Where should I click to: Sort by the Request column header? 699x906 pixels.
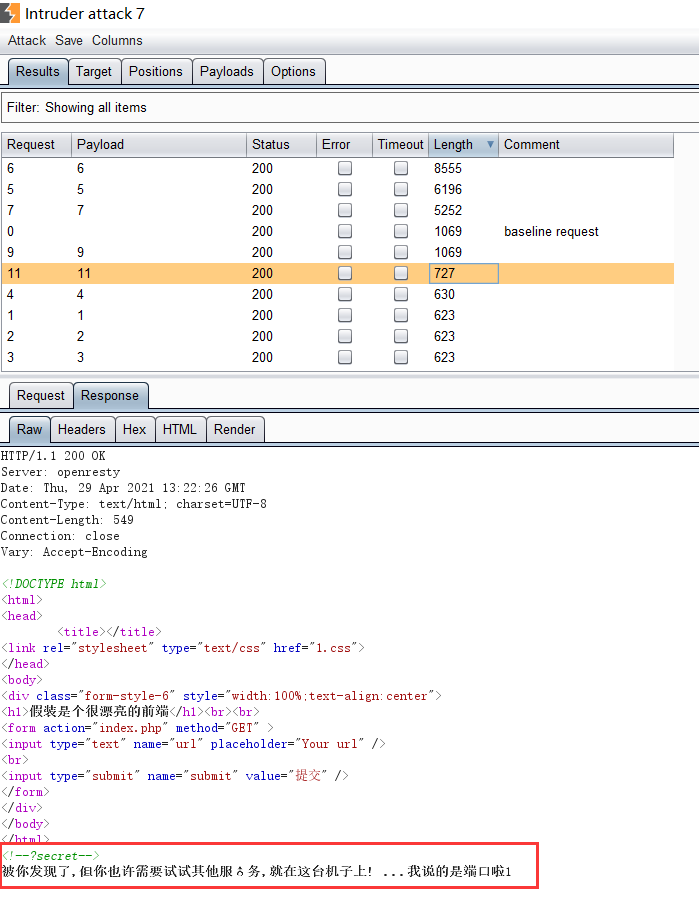coord(36,144)
